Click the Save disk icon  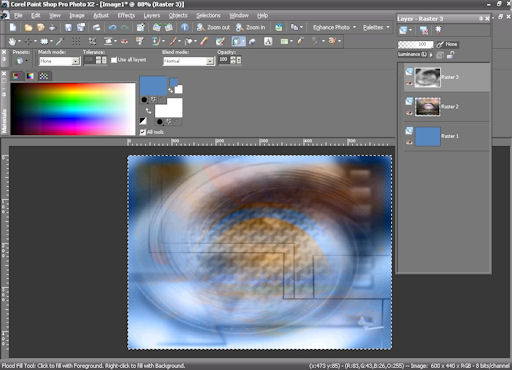(x=68, y=27)
